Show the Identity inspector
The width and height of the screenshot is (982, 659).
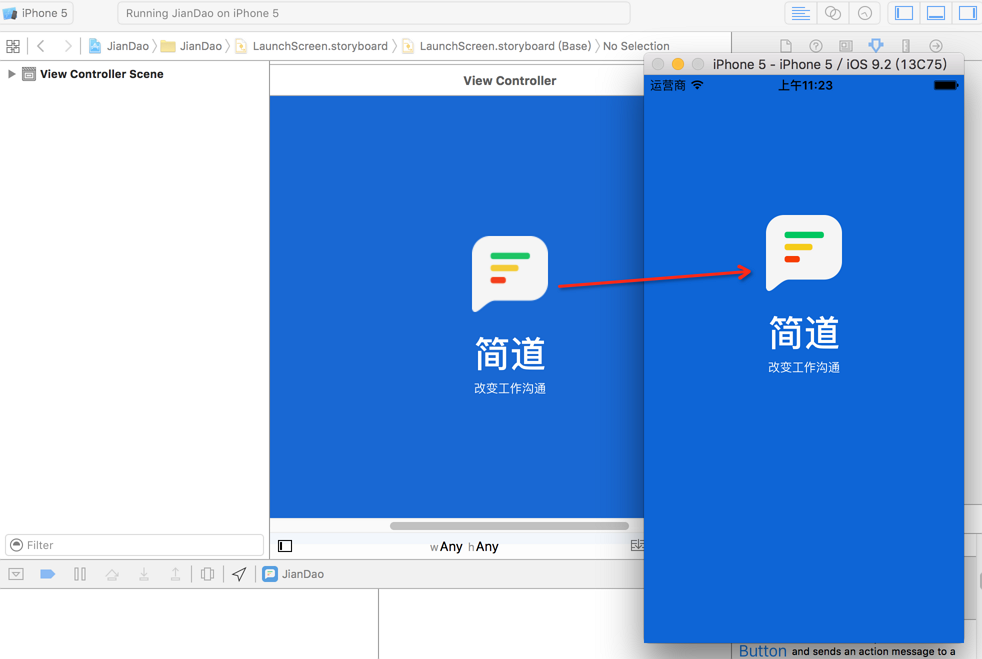coord(845,46)
